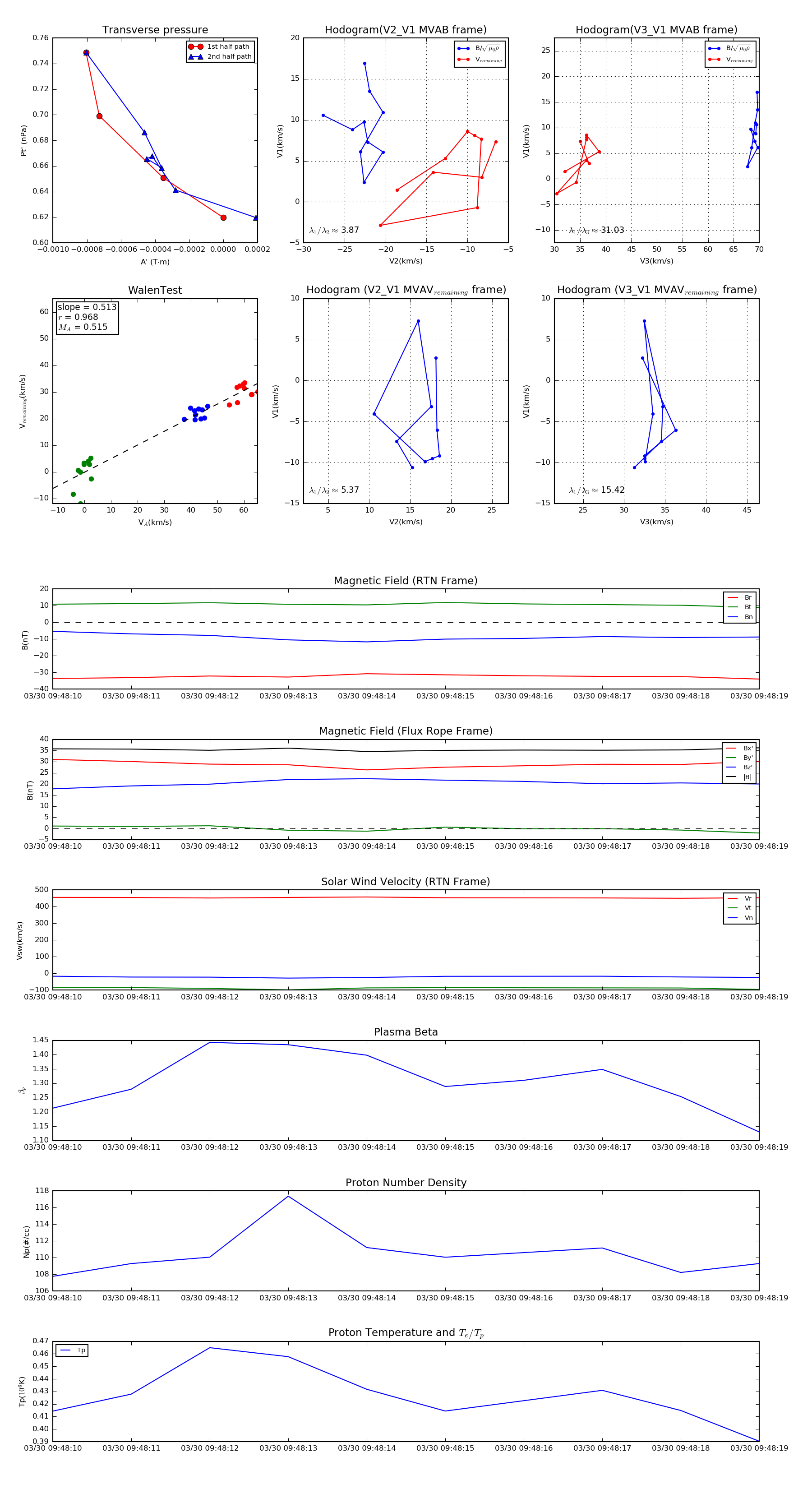Click the 'Pt' (nPa)' y-axis label
This screenshot has width=812, height=1489.
pos(24,140)
